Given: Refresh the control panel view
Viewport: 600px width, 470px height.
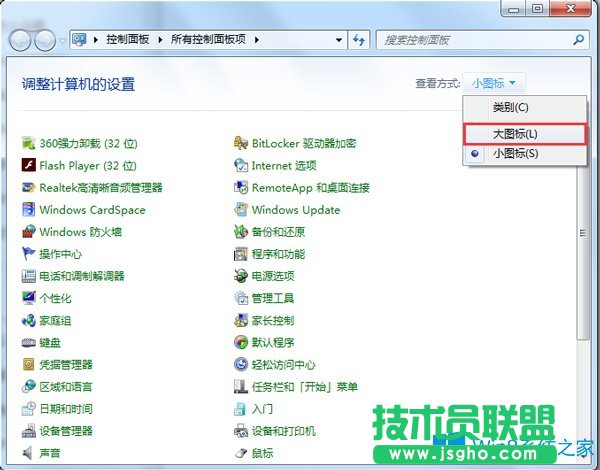Looking at the screenshot, I should click(359, 40).
